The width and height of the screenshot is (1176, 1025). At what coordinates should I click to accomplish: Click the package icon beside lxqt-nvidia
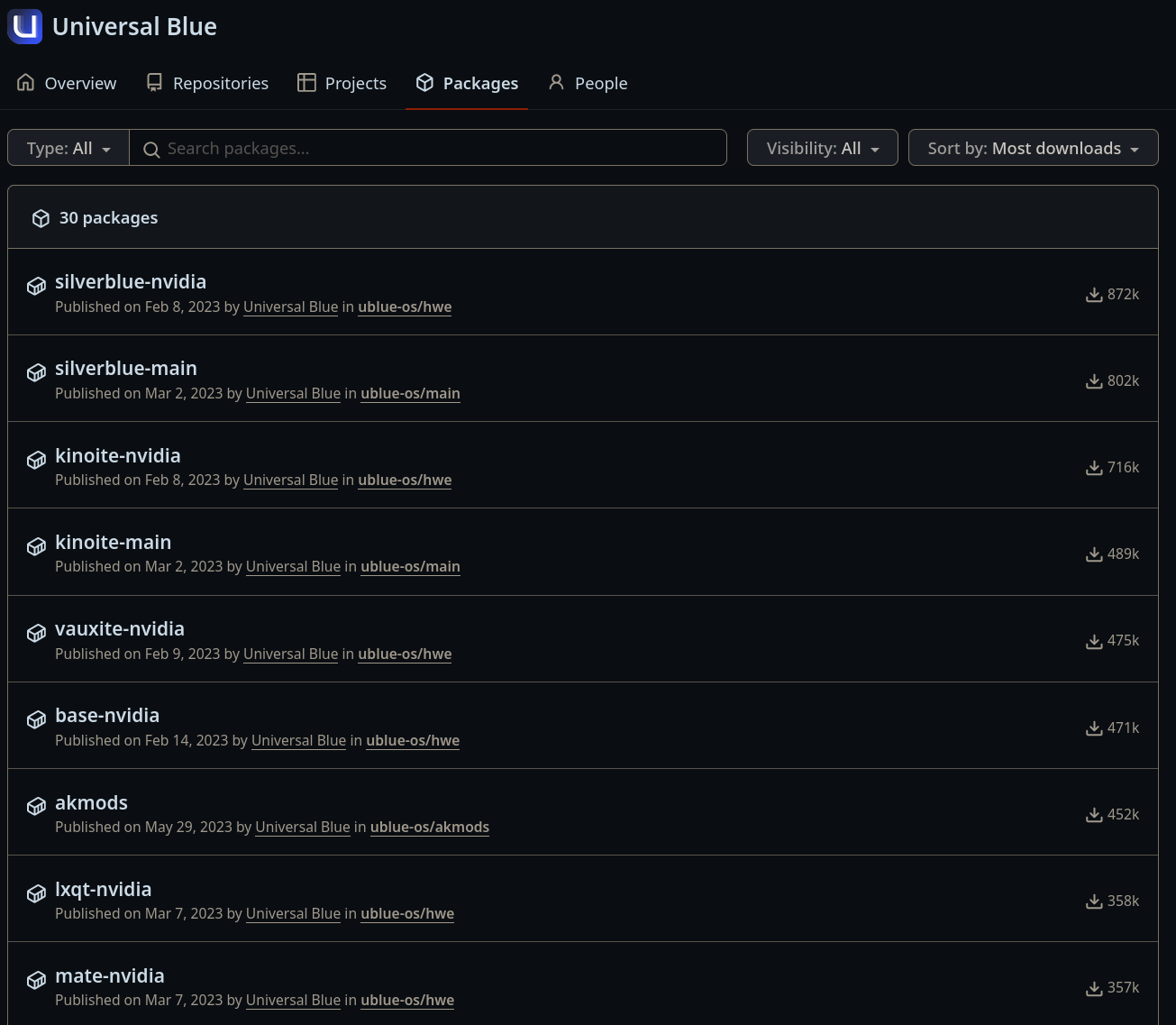tap(36, 894)
